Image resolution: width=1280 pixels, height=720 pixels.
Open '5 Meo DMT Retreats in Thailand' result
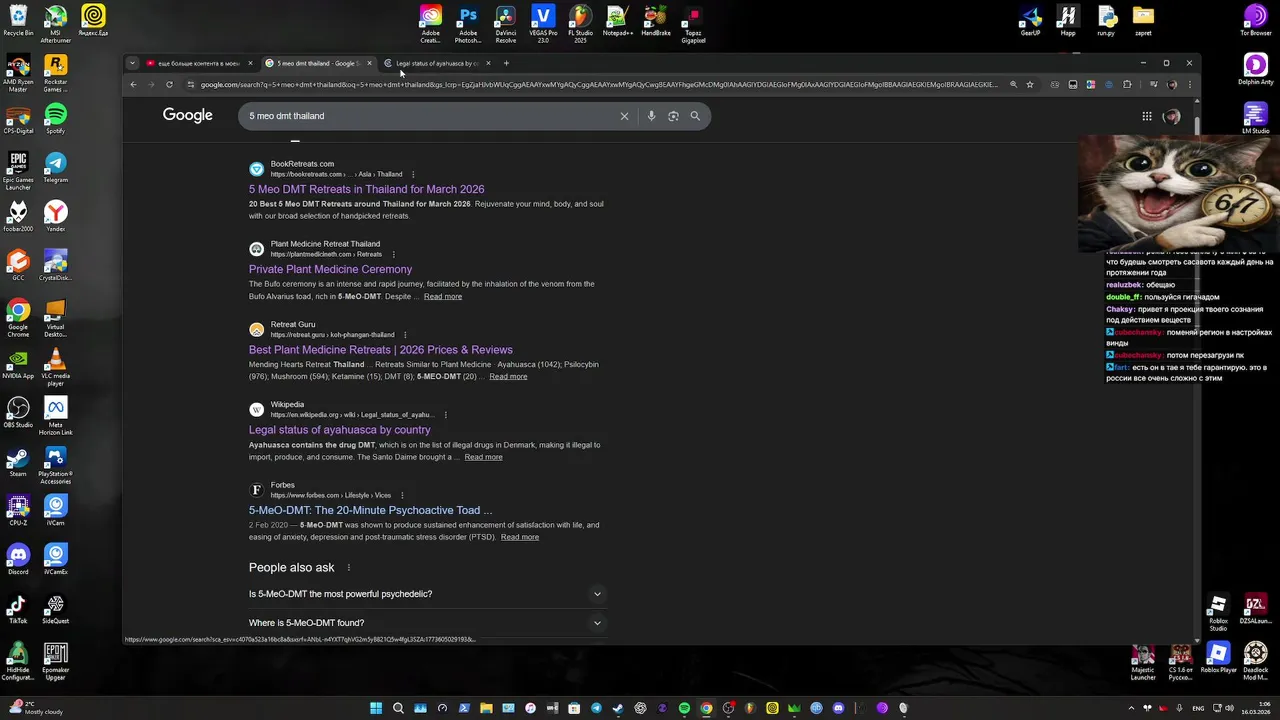click(x=366, y=189)
